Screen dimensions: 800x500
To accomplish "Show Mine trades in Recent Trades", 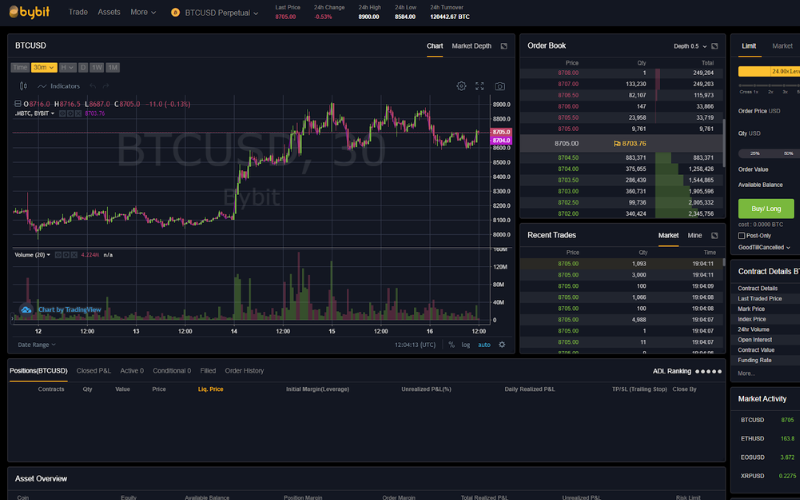I will (695, 235).
